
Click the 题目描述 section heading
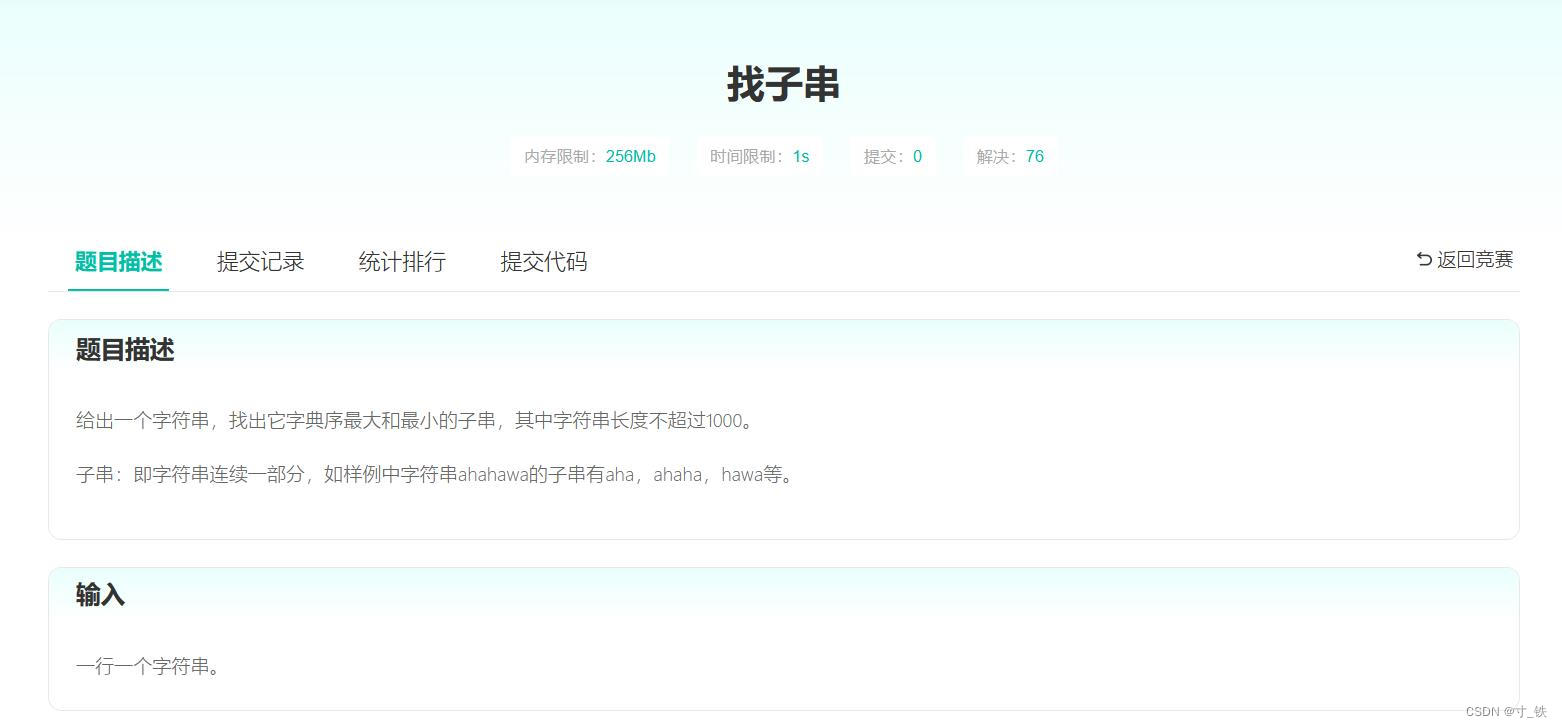pyautogui.click(x=124, y=350)
